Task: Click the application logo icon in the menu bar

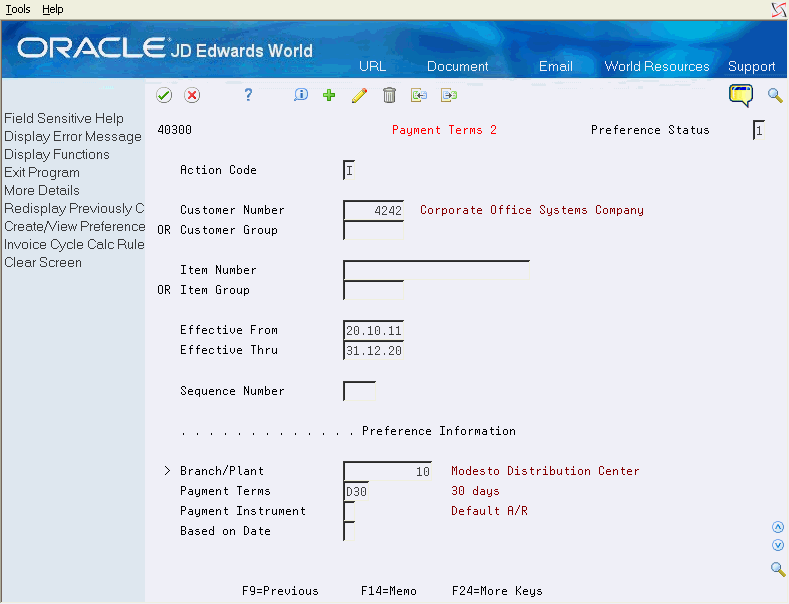Action: point(779,10)
